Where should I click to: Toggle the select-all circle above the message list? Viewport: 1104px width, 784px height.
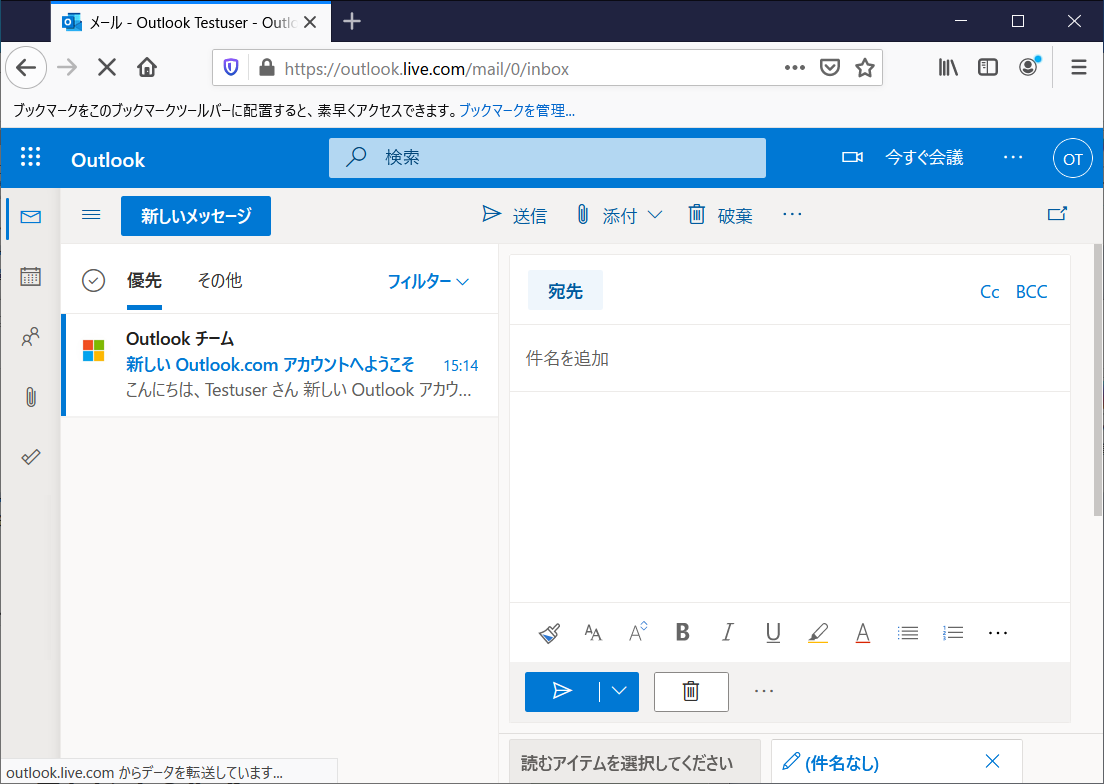pos(93,281)
